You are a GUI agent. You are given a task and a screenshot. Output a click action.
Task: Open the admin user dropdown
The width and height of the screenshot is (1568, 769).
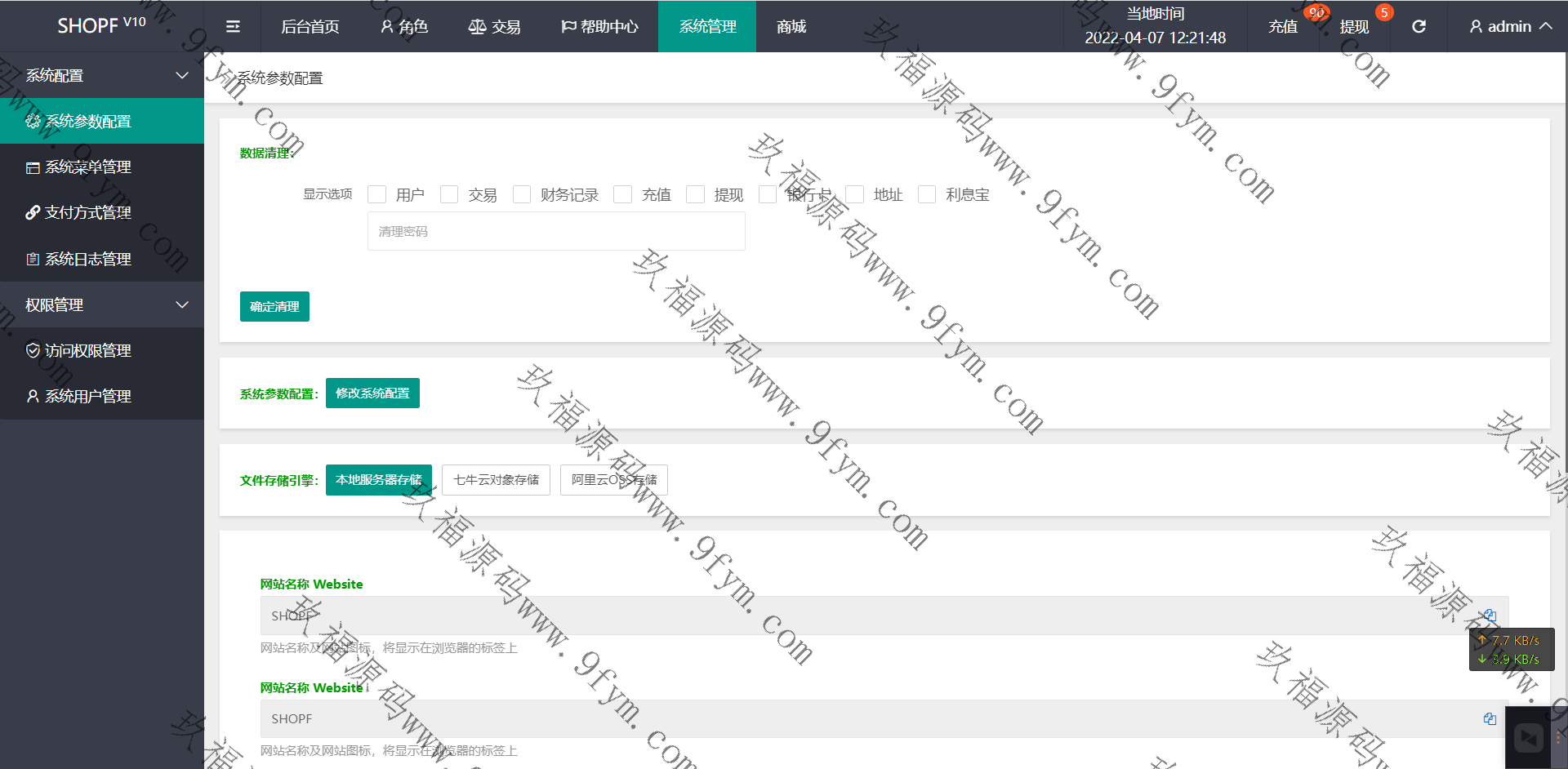1510,27
